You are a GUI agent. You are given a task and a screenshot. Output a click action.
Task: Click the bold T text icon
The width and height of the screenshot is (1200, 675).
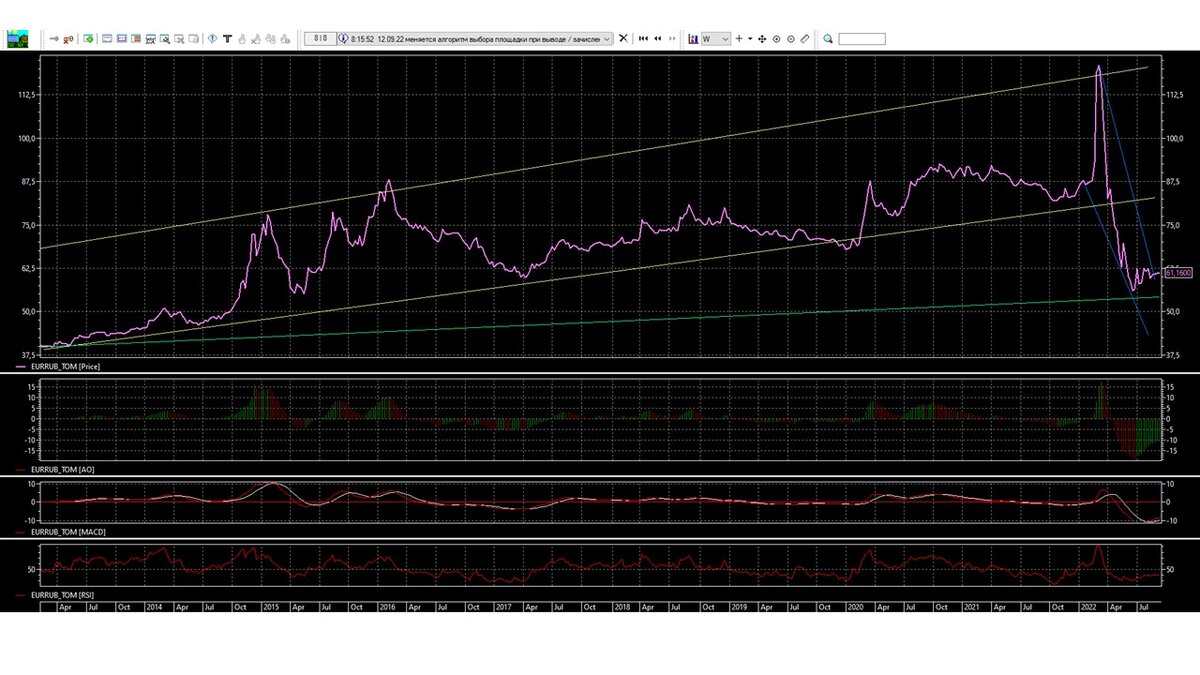(x=227, y=39)
